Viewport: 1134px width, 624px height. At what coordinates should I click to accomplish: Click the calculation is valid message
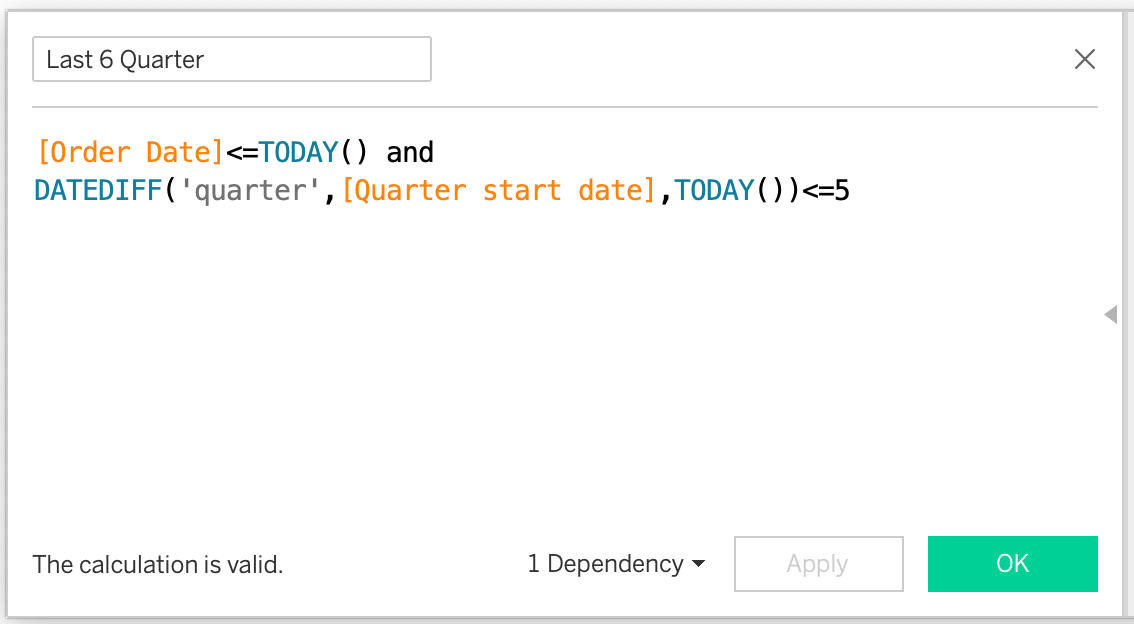(157, 564)
